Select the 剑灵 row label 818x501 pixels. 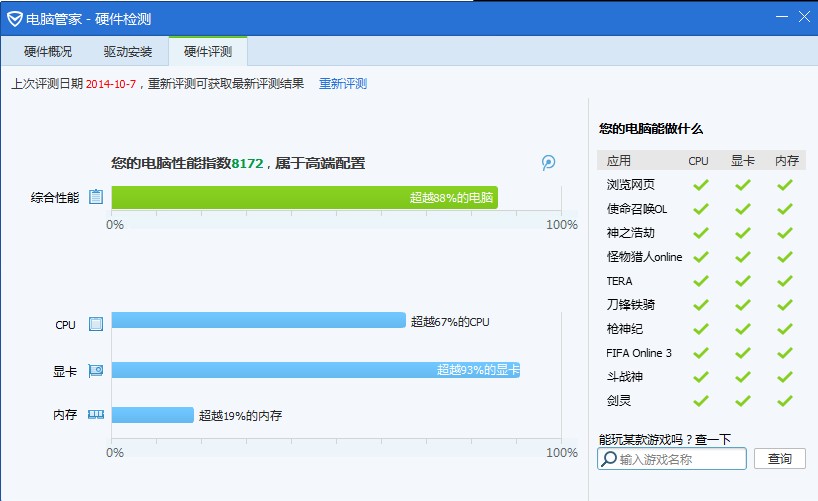[619, 401]
